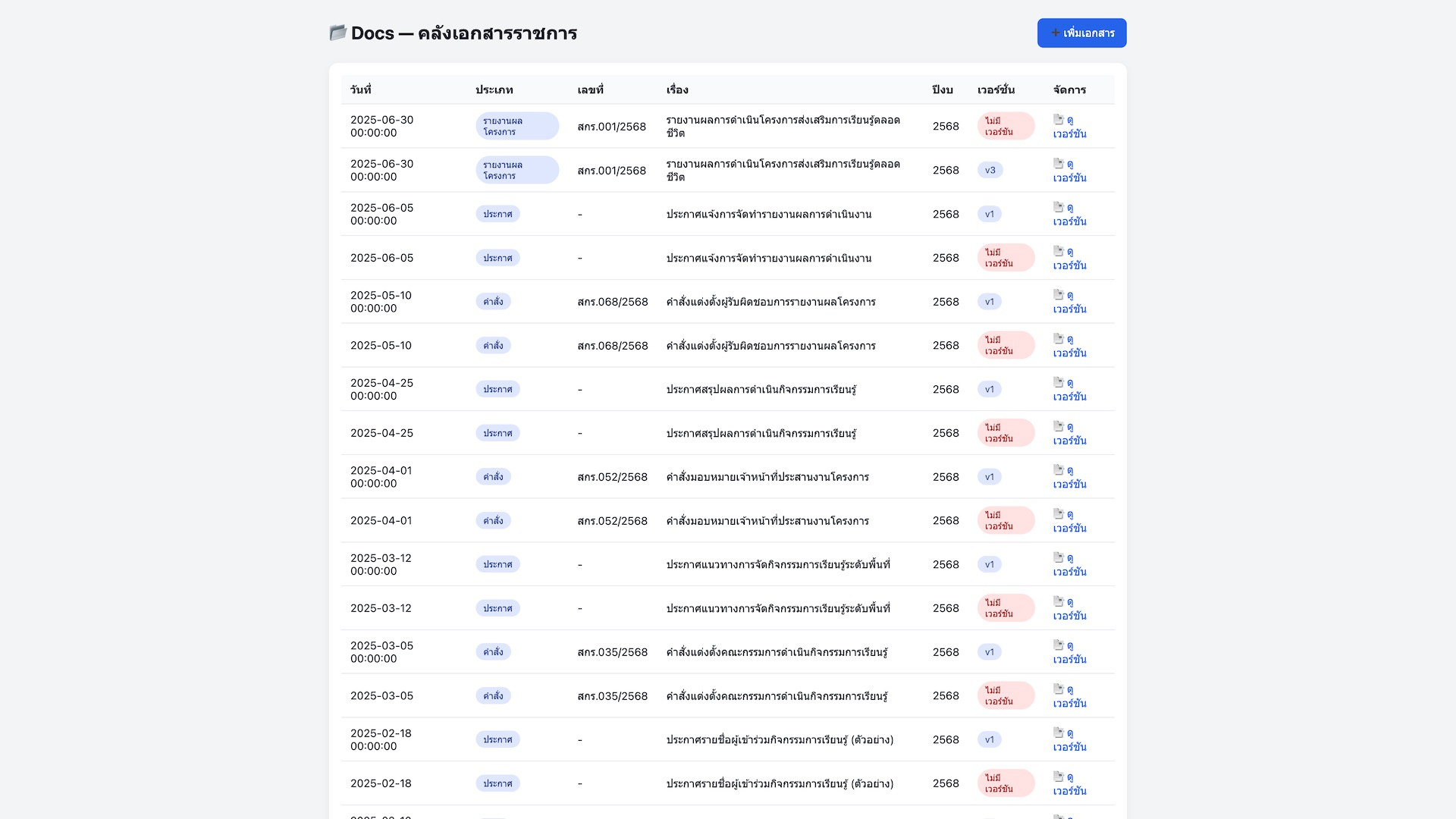Image resolution: width=1456 pixels, height=819 pixels.
Task: Click the เพิ่มเอกสาร add document button
Action: [x=1081, y=33]
